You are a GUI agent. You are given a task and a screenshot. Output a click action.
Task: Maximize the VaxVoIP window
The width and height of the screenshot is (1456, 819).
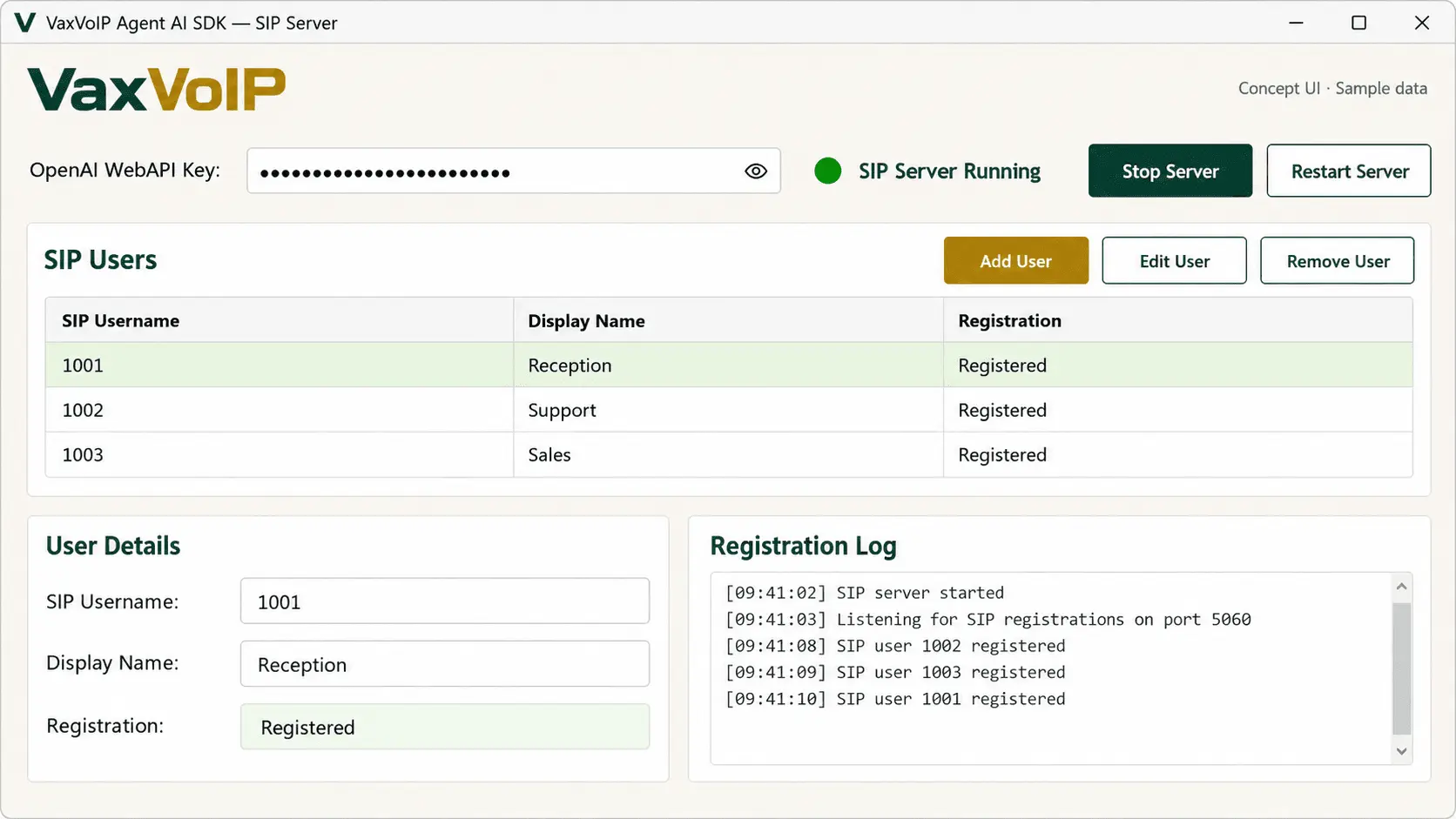(1358, 23)
